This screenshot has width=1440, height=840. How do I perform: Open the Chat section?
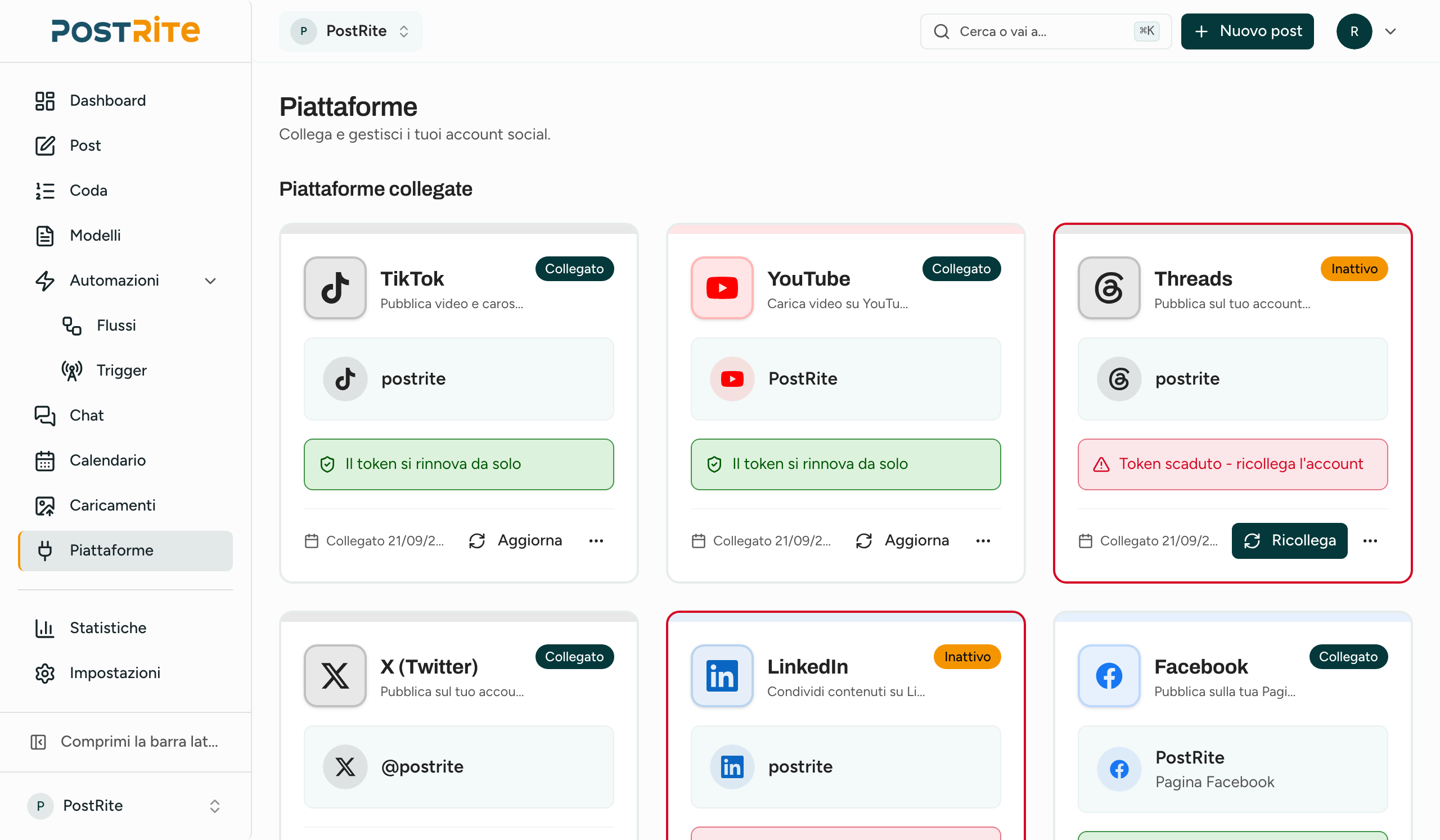[125, 415]
